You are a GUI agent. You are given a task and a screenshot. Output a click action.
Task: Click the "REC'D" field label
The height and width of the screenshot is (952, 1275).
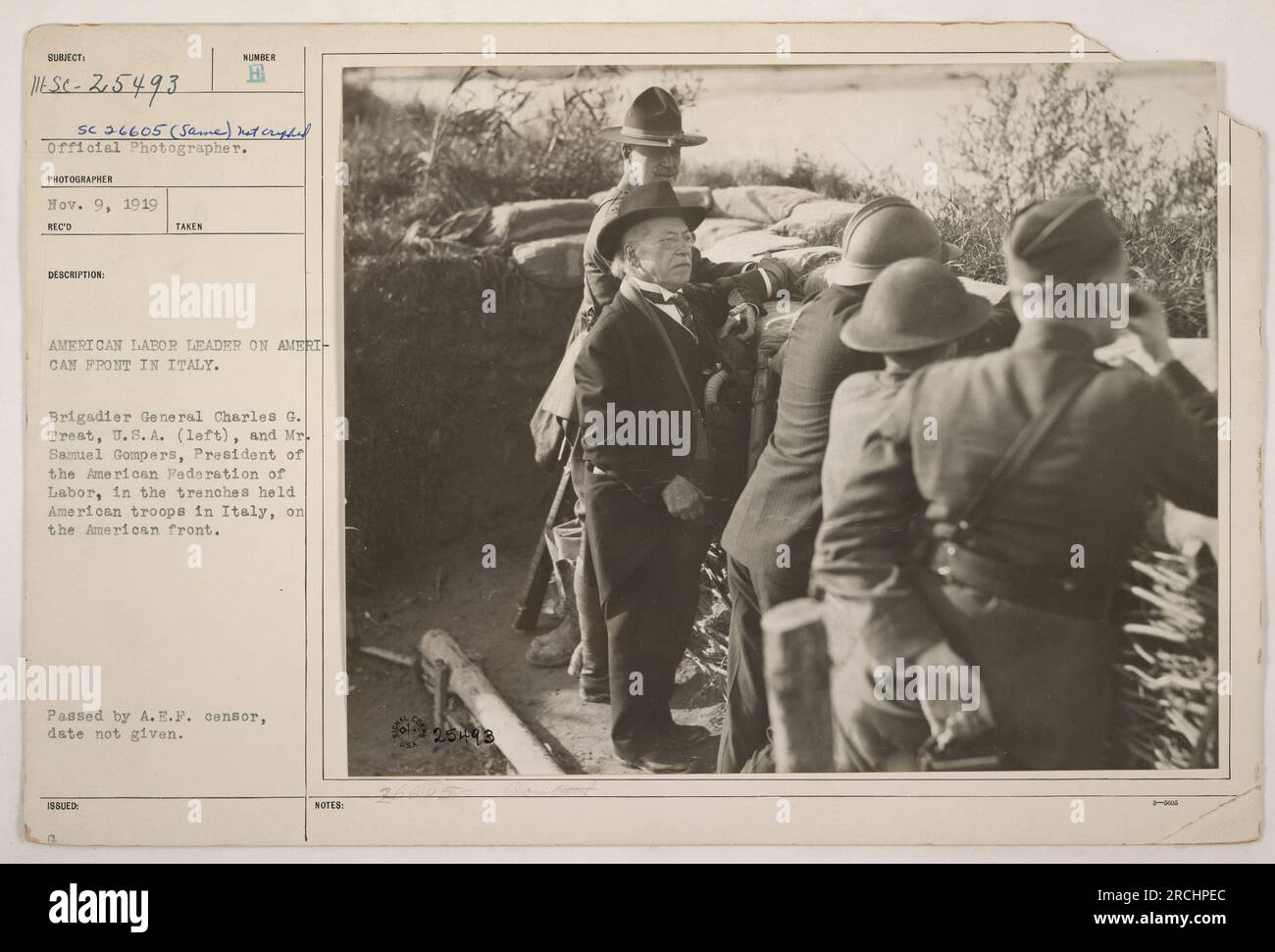point(61,226)
